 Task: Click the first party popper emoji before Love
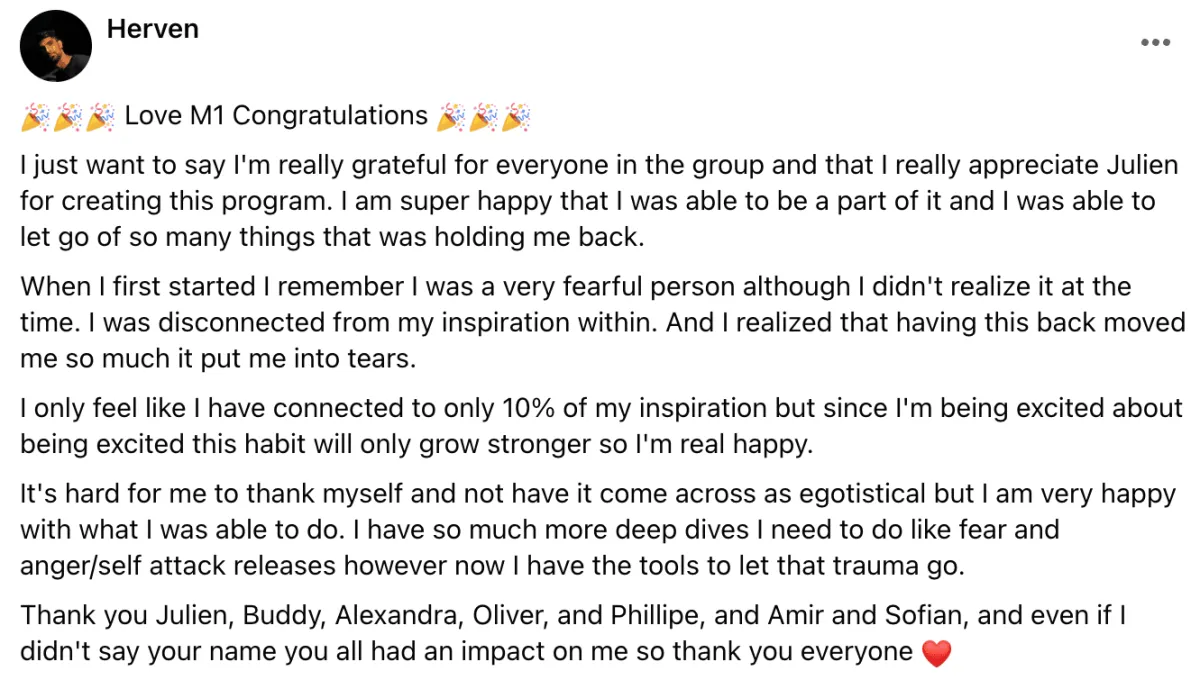click(x=36, y=117)
